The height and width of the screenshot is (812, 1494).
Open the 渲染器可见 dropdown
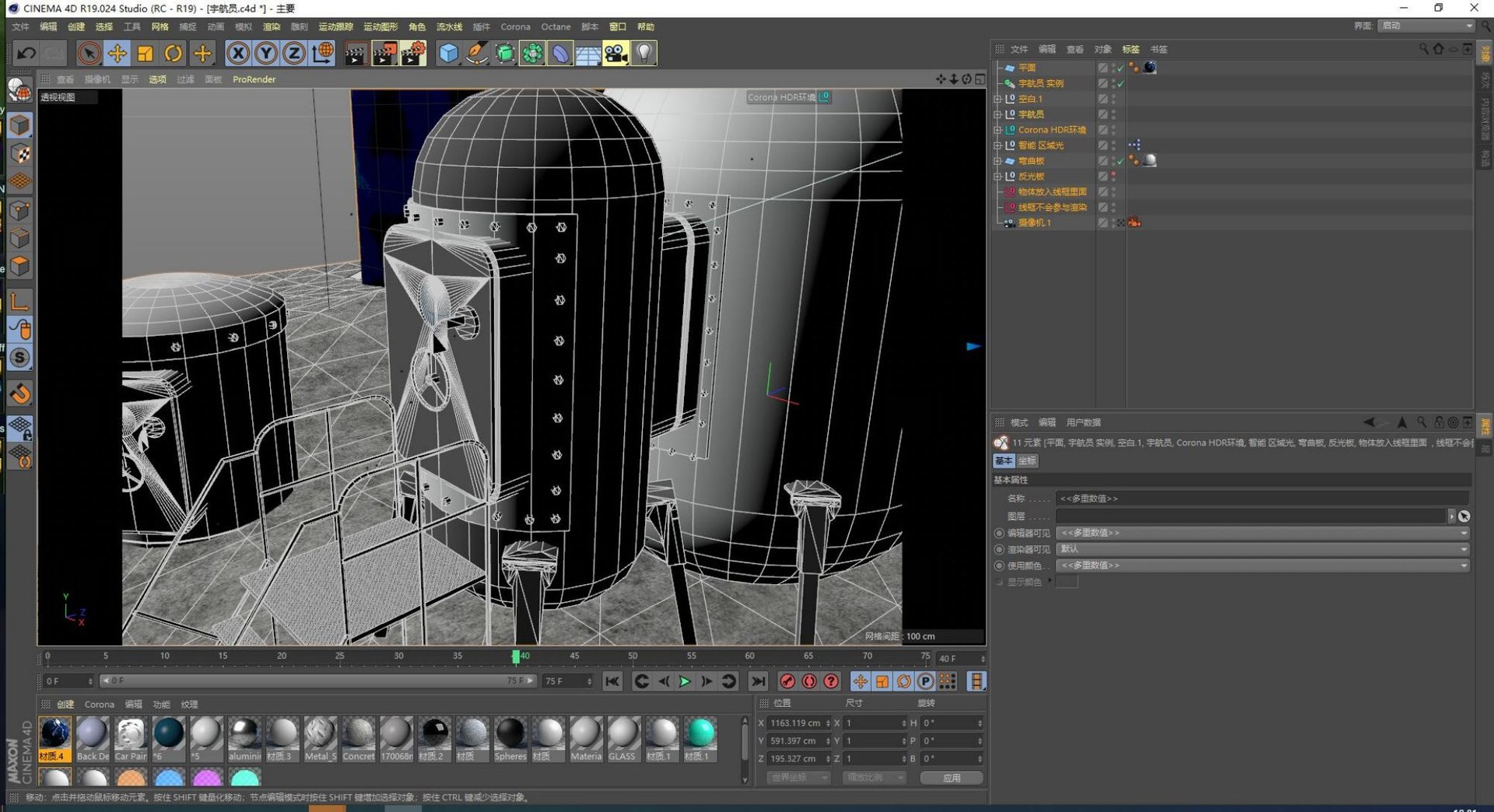coord(1262,549)
